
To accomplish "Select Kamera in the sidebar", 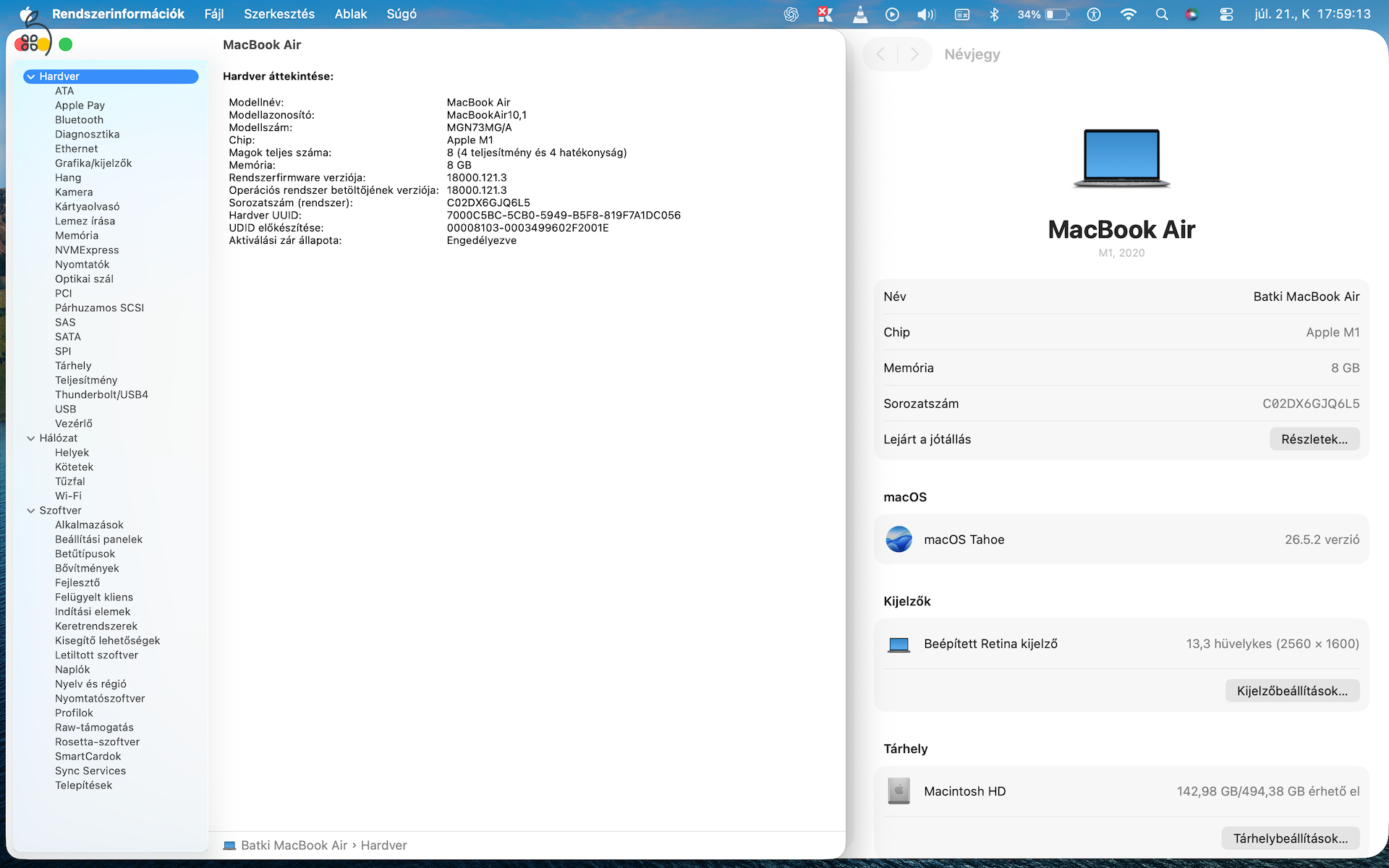I will [74, 192].
